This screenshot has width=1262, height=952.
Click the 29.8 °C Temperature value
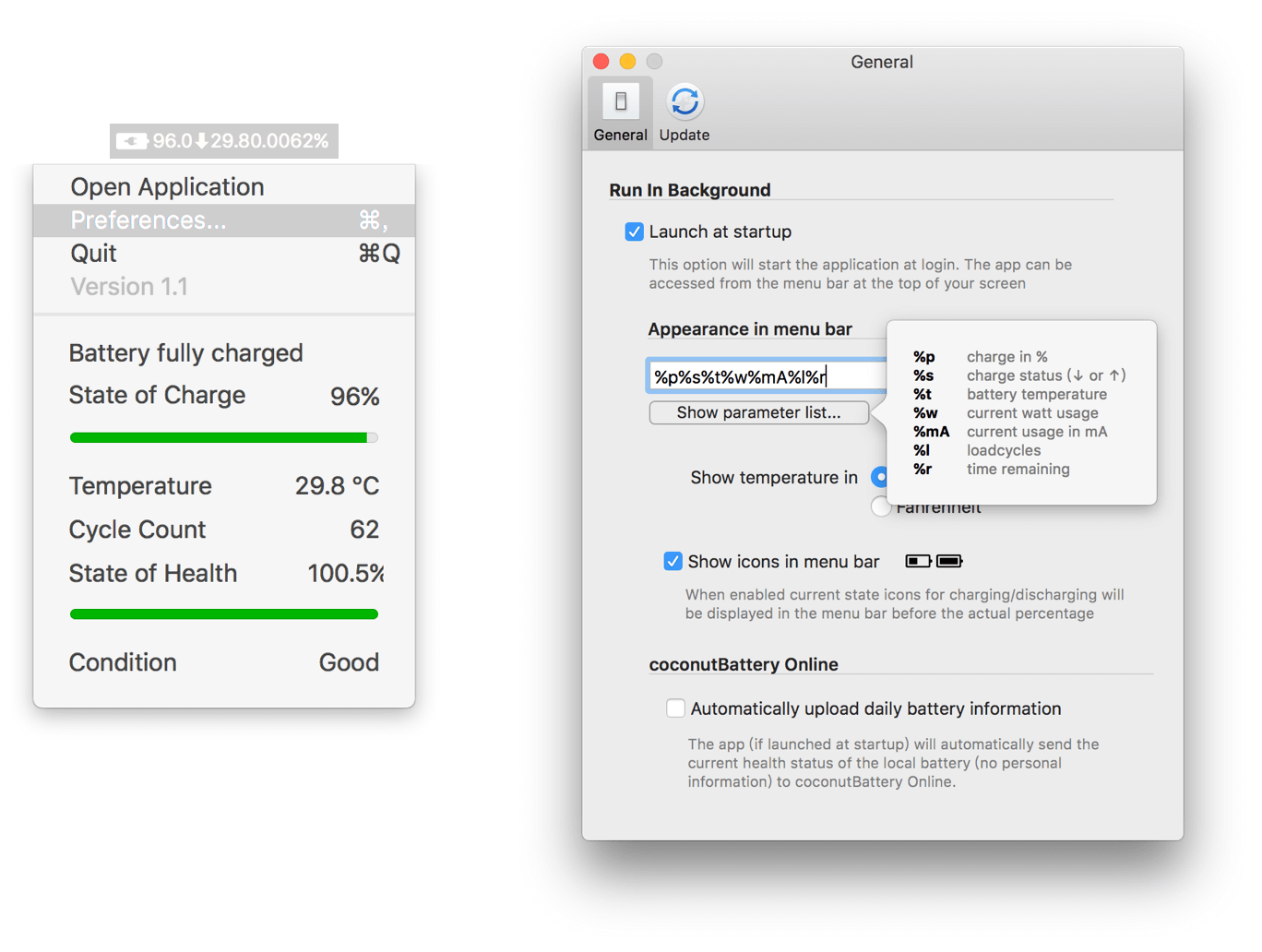click(x=337, y=486)
